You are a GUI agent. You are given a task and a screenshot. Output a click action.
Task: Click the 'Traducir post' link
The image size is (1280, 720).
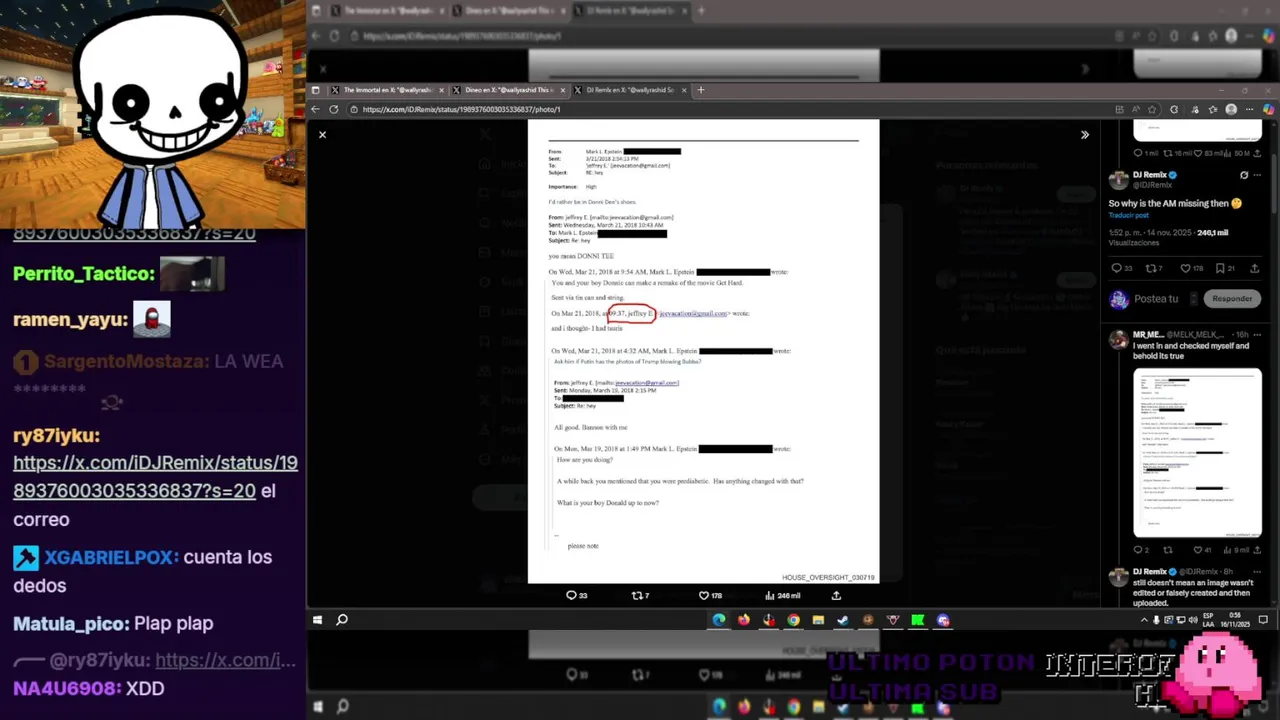1128,215
